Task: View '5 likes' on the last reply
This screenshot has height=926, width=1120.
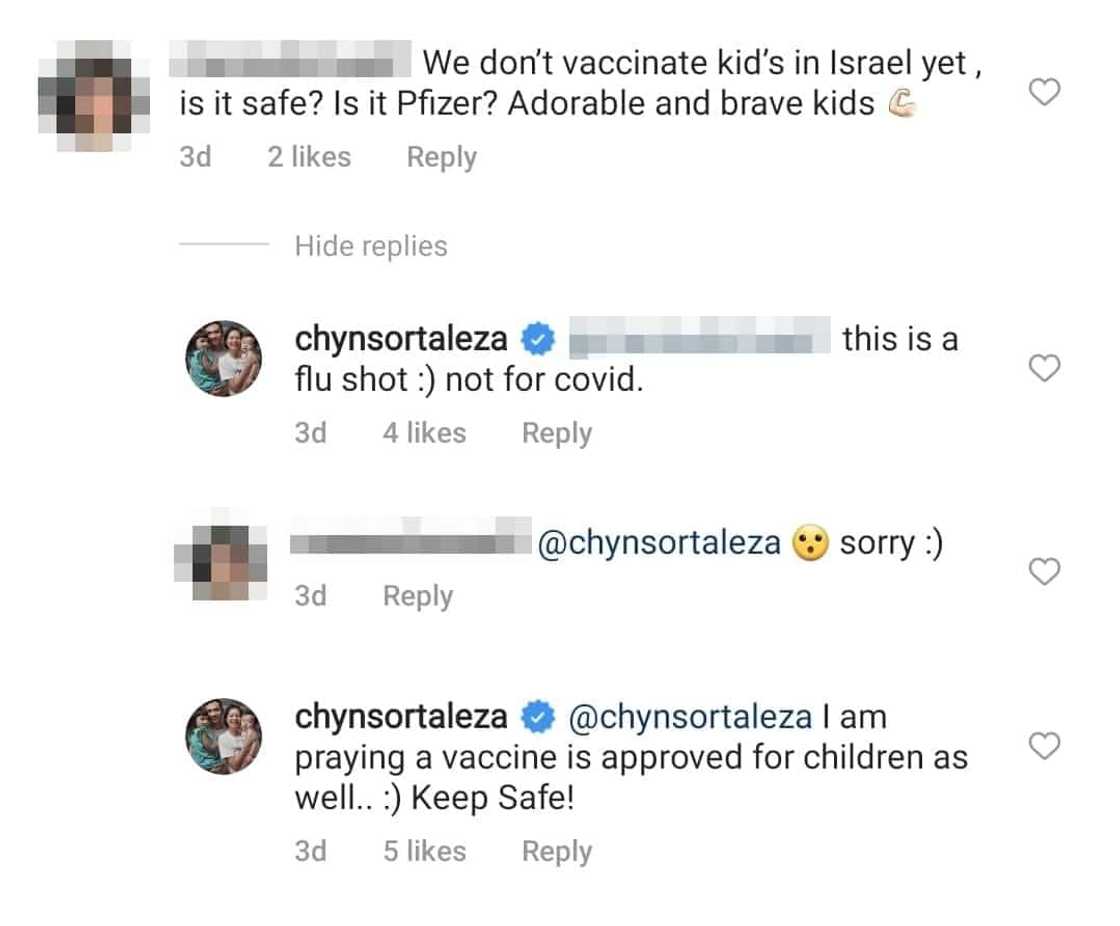Action: point(424,851)
